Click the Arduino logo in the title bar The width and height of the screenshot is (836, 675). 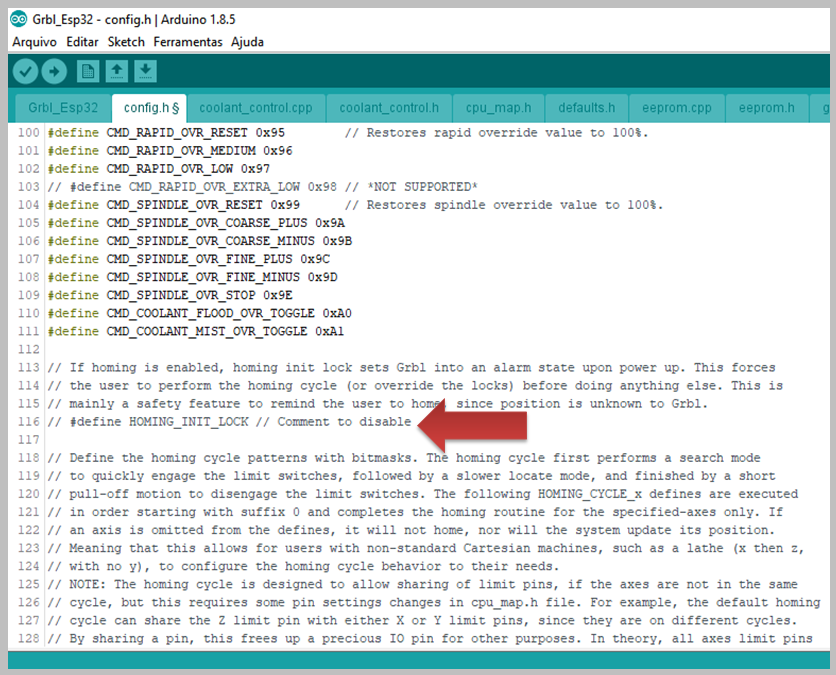click(18, 19)
